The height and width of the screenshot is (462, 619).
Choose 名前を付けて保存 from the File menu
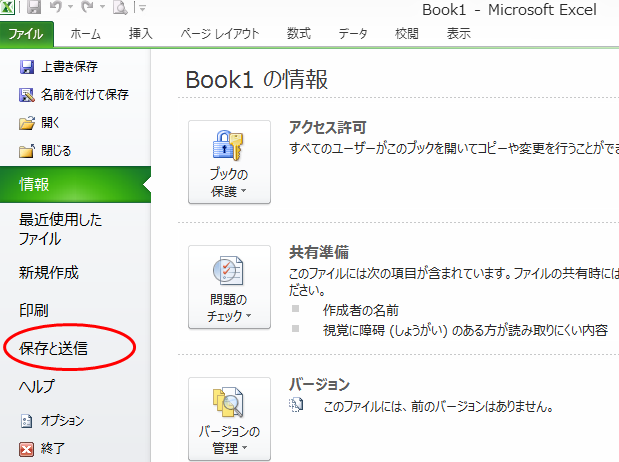click(85, 95)
